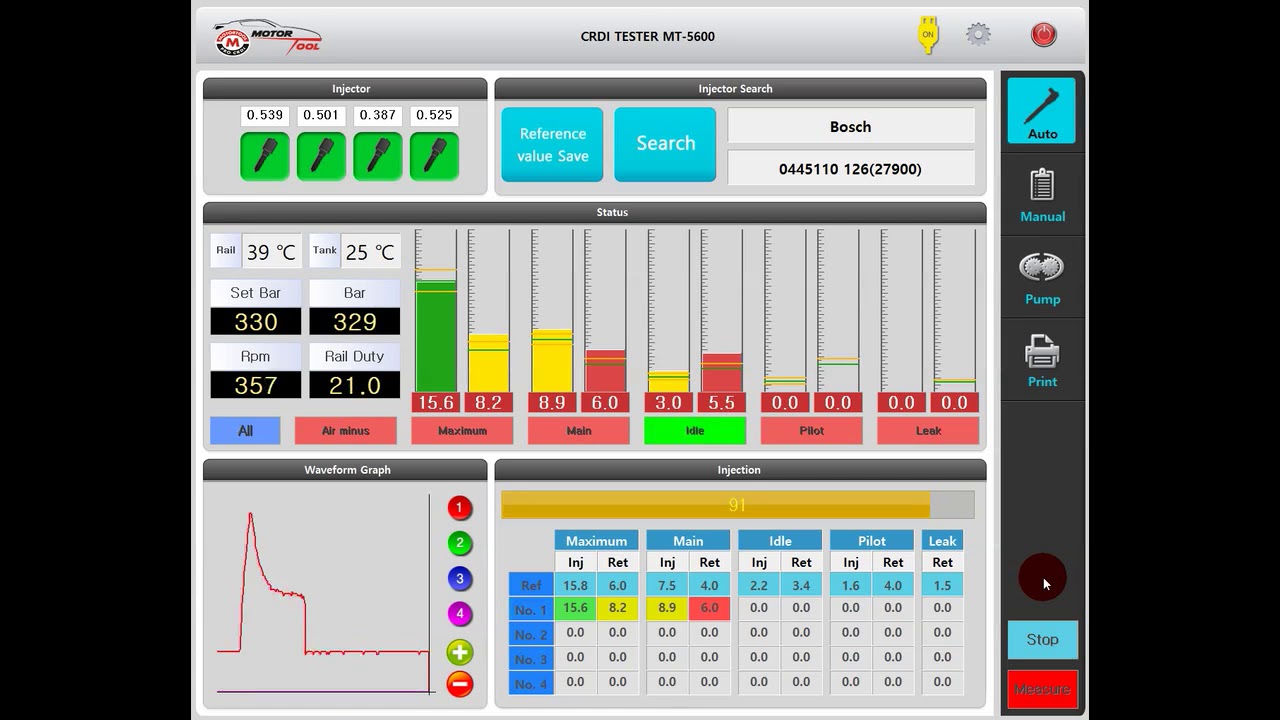Click the Motor Tool logo

(268, 37)
